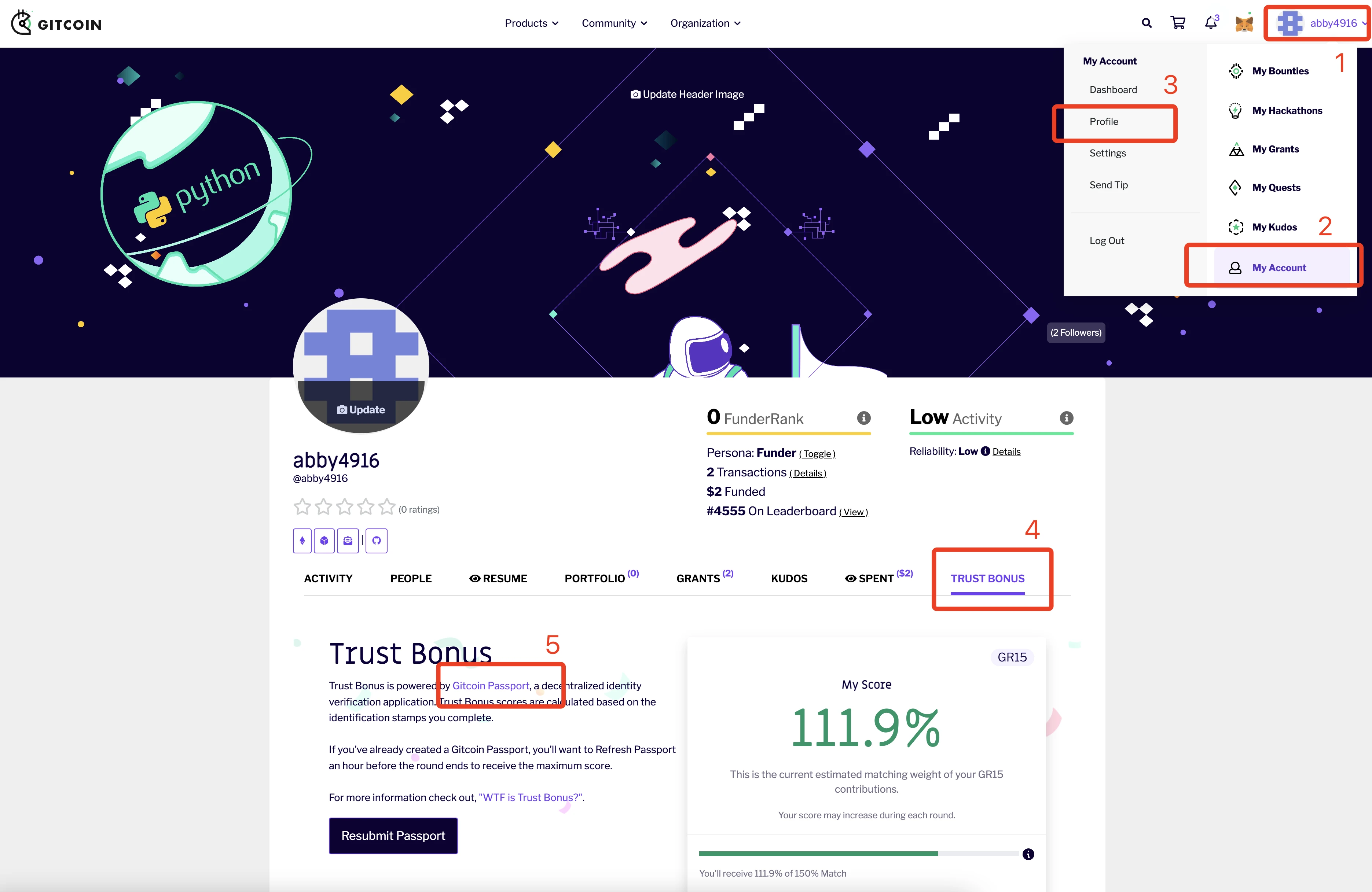Click the email/contact icon on profile
This screenshot has width=1372, height=892.
coord(348,540)
